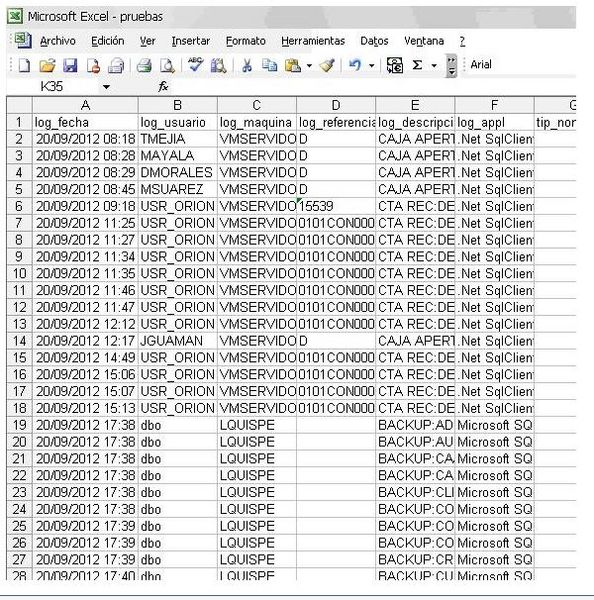Select the cell containing TMEJIA
The image size is (594, 600).
pyautogui.click(x=178, y=139)
